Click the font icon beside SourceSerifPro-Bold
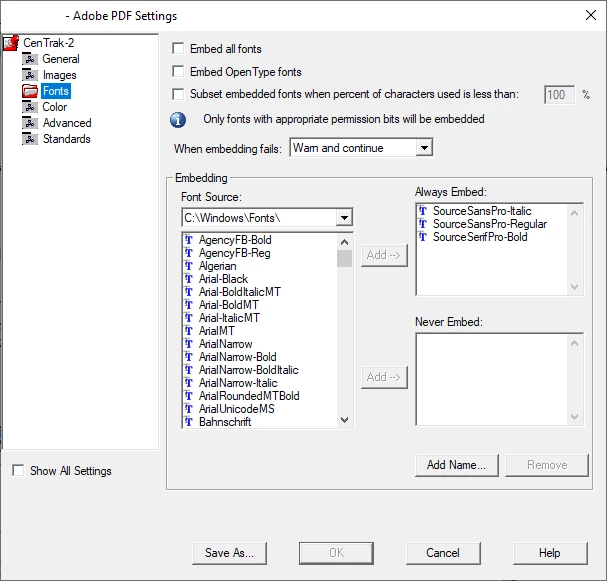This screenshot has height=581, width=607. click(x=423, y=237)
